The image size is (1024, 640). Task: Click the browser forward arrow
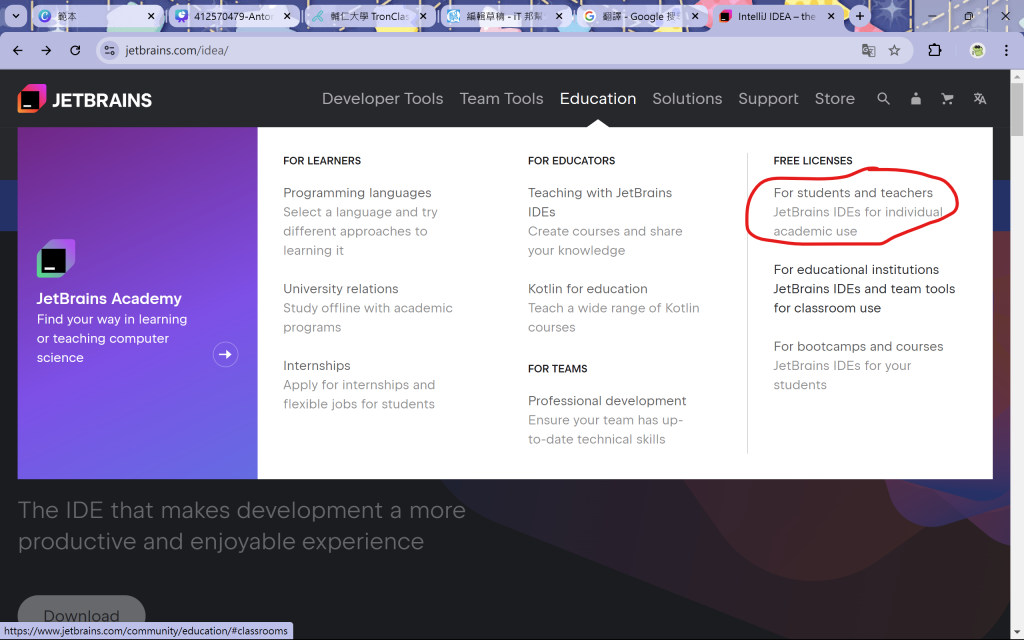46,50
